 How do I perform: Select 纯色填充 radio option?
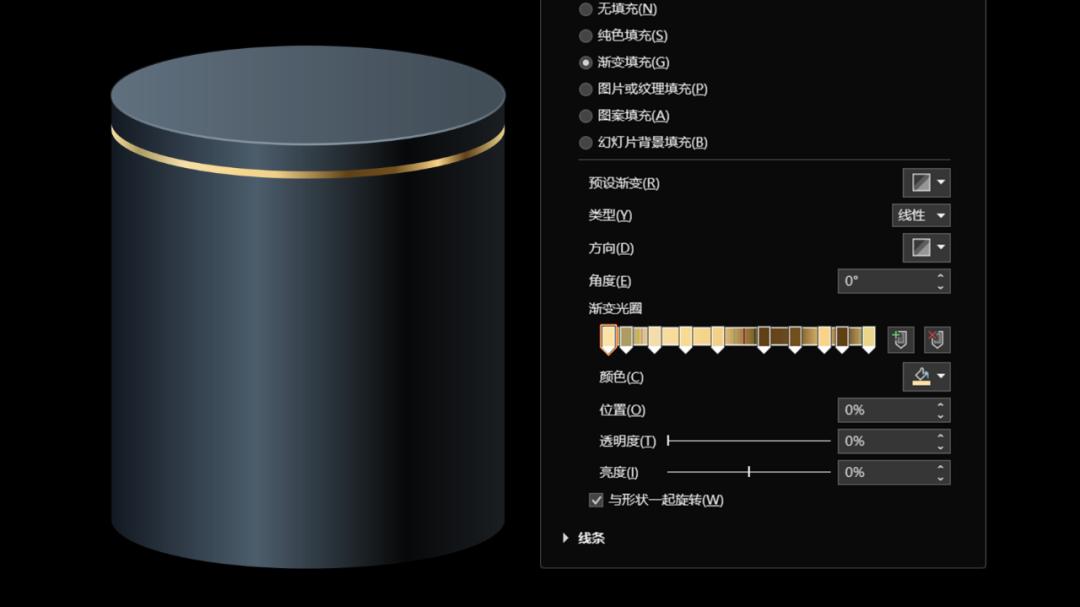585,35
